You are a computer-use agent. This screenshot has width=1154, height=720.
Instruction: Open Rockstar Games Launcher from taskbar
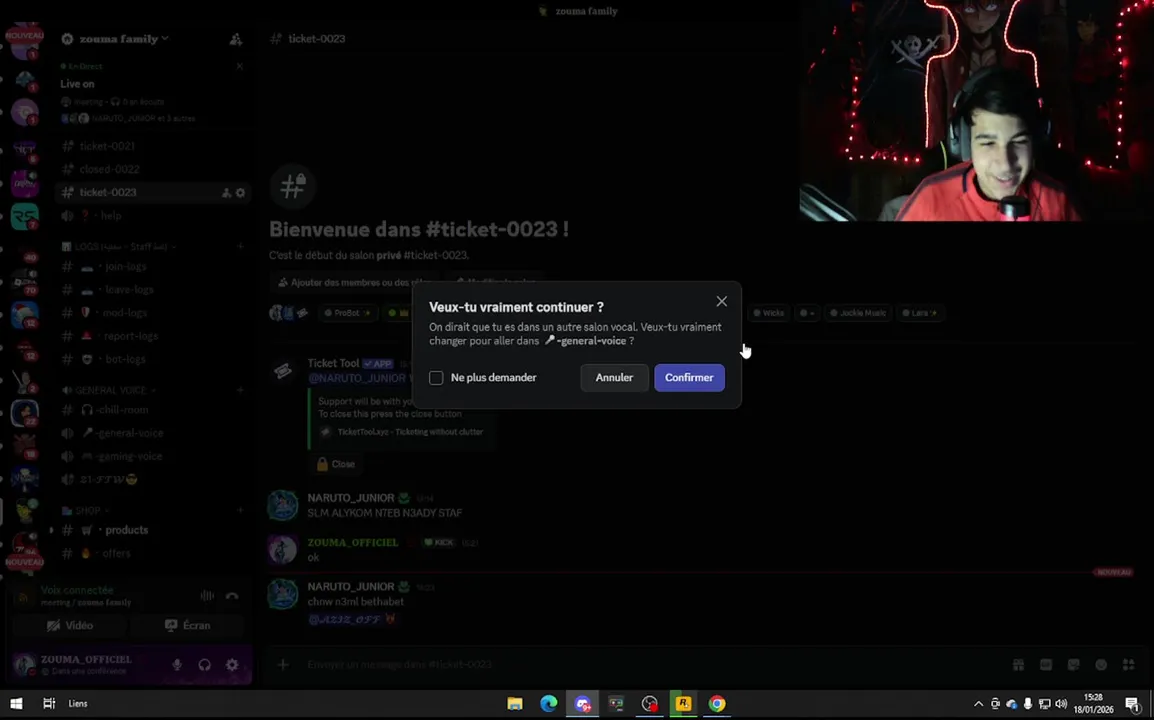pyautogui.click(x=683, y=704)
